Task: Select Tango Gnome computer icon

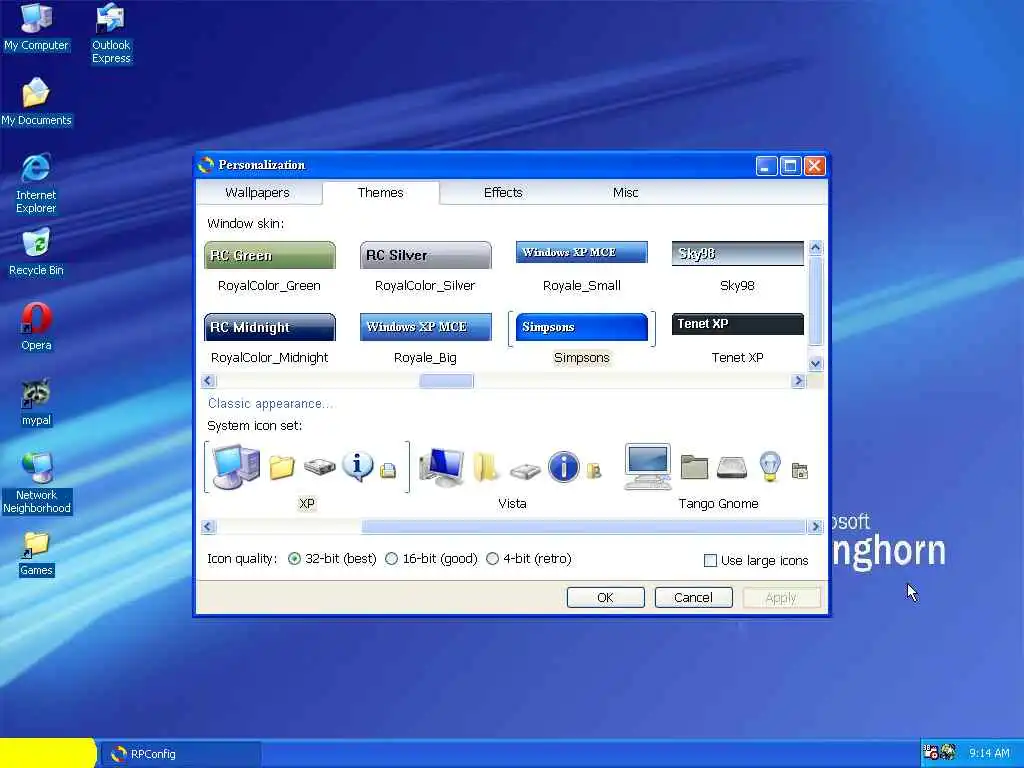Action: [x=647, y=466]
